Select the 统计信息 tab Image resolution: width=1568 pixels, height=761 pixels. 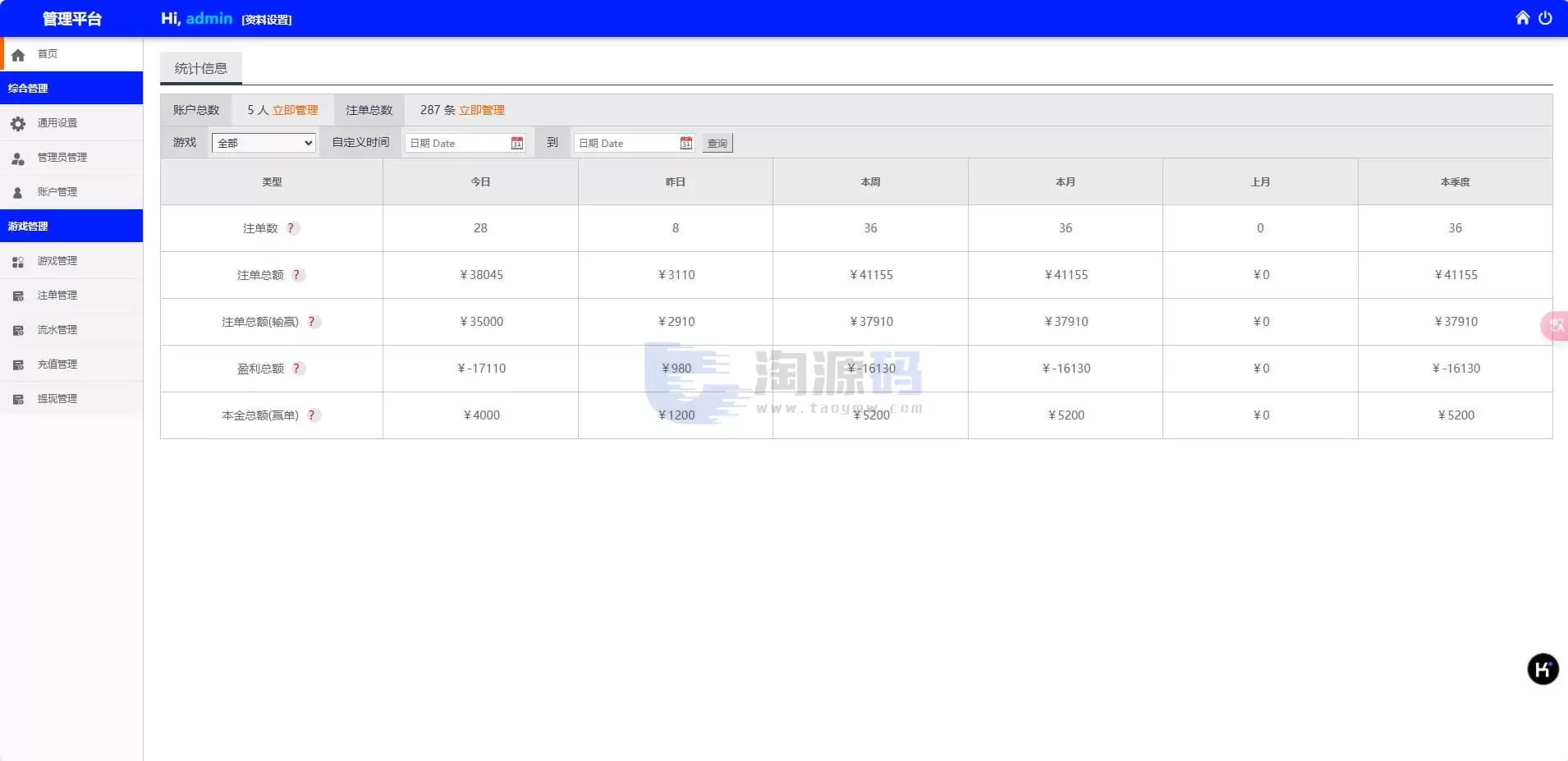coord(201,68)
